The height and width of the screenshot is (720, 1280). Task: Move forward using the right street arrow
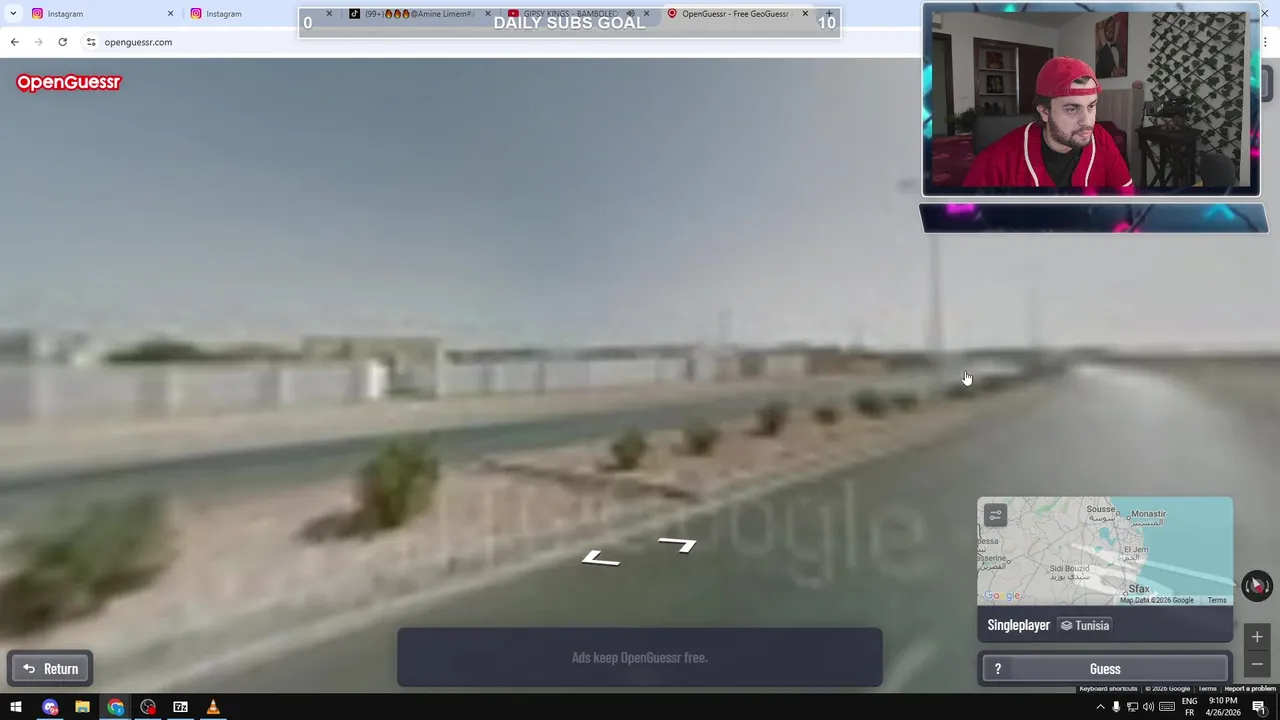(x=677, y=545)
